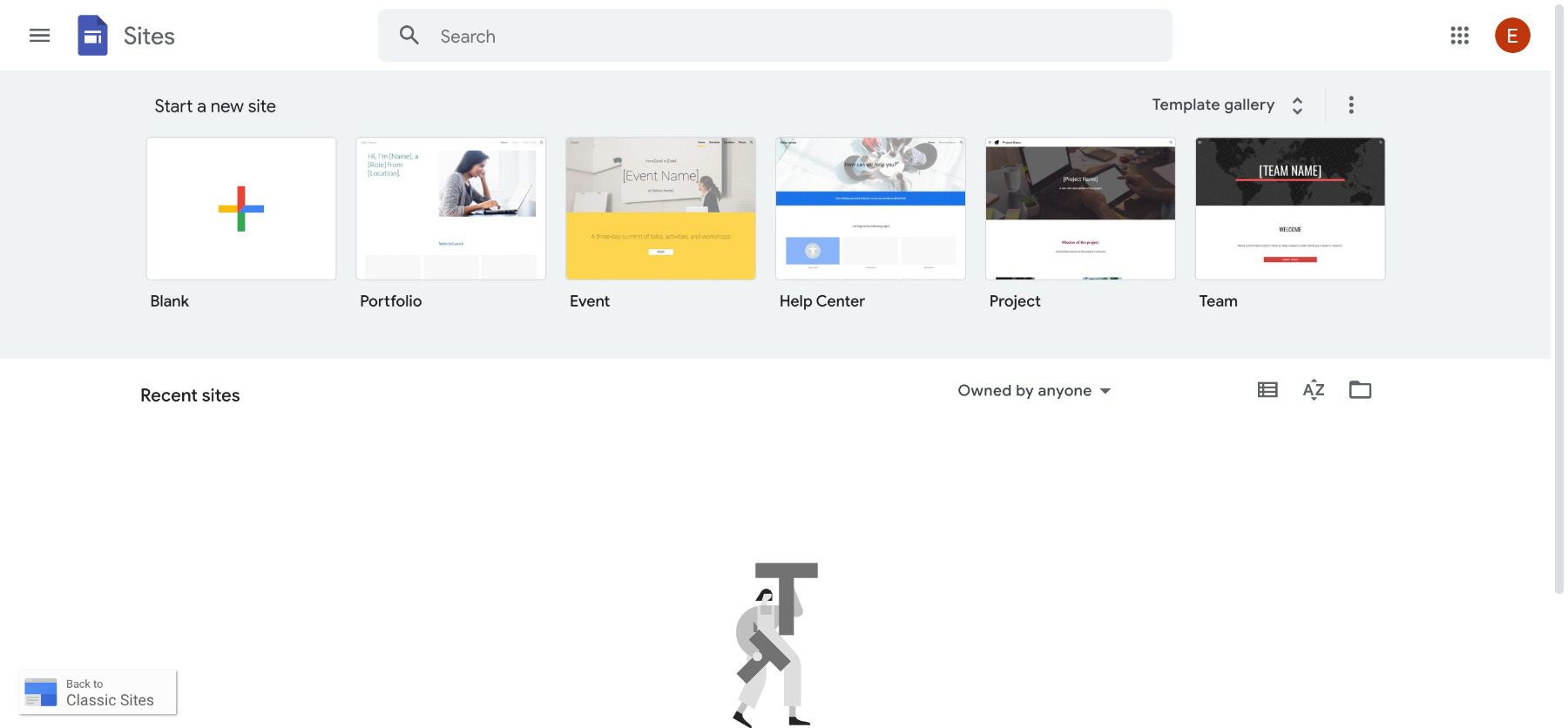The width and height of the screenshot is (1568, 728).
Task: Open the AZ sort options
Action: [x=1314, y=390]
